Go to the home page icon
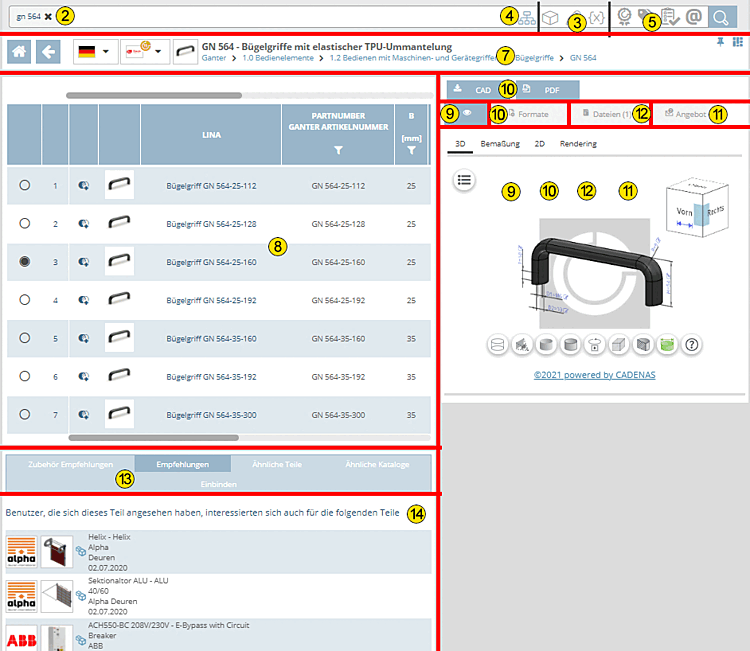This screenshot has height=651, width=750. (19, 52)
